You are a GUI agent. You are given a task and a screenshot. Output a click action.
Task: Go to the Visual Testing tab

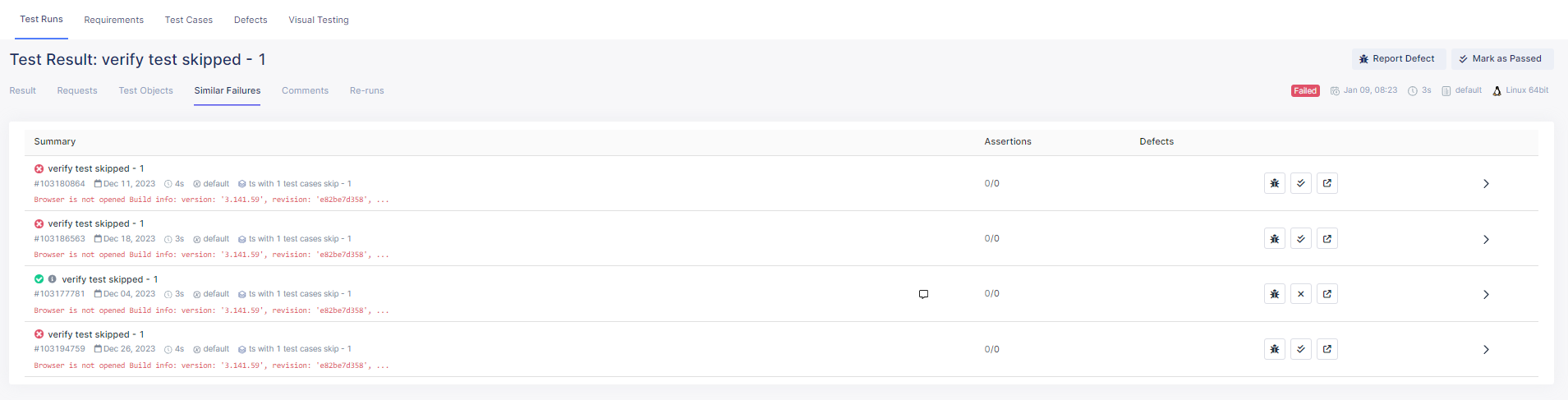[x=318, y=20]
